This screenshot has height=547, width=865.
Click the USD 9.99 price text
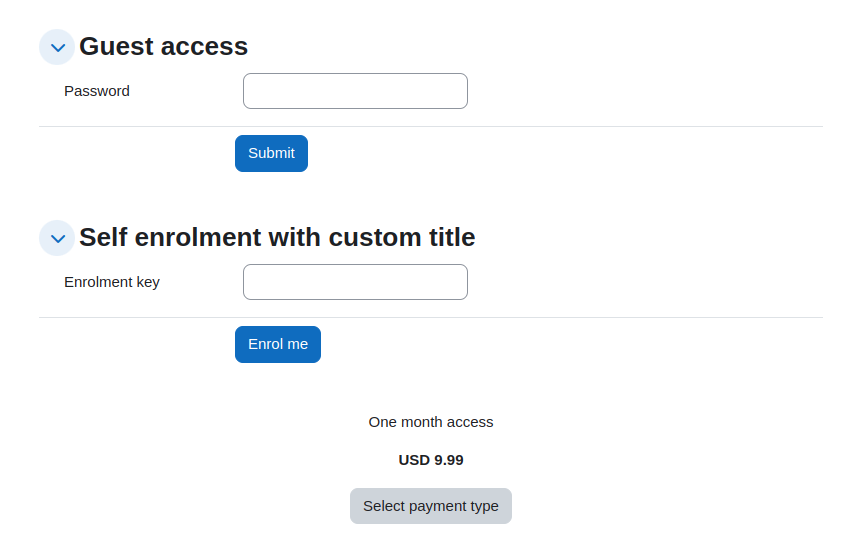click(431, 460)
